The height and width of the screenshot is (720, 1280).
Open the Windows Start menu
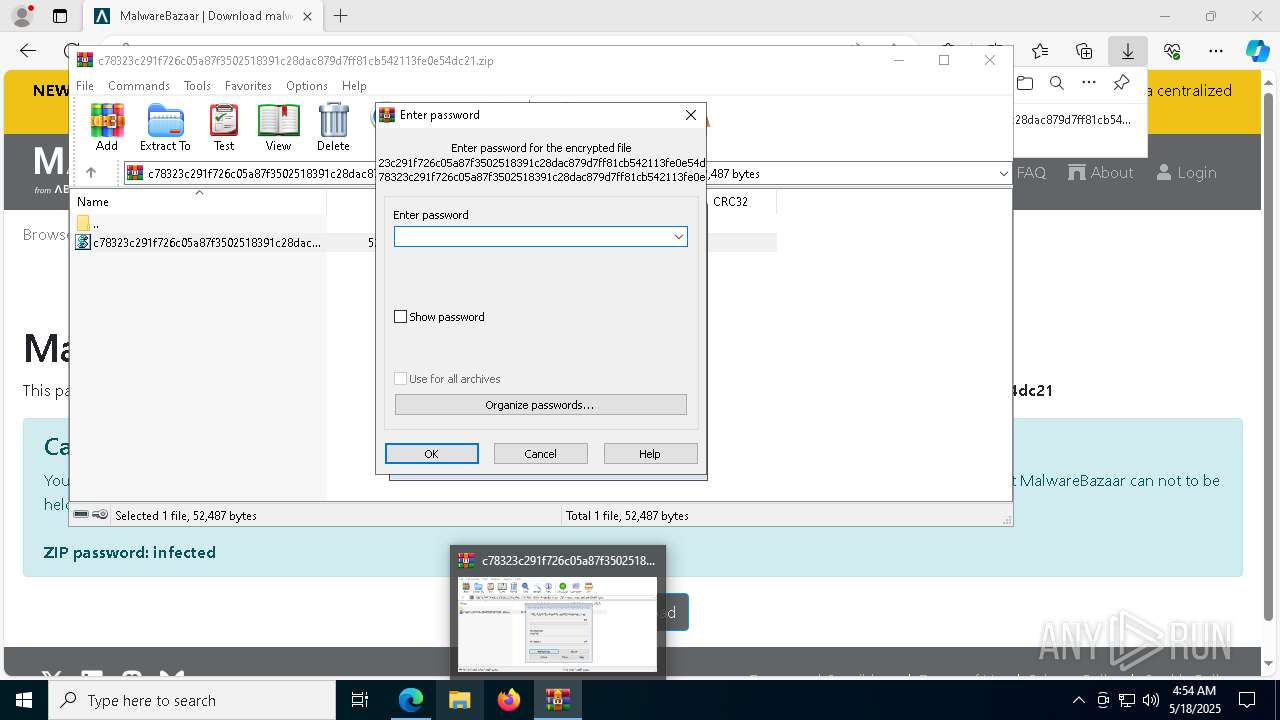(23, 700)
